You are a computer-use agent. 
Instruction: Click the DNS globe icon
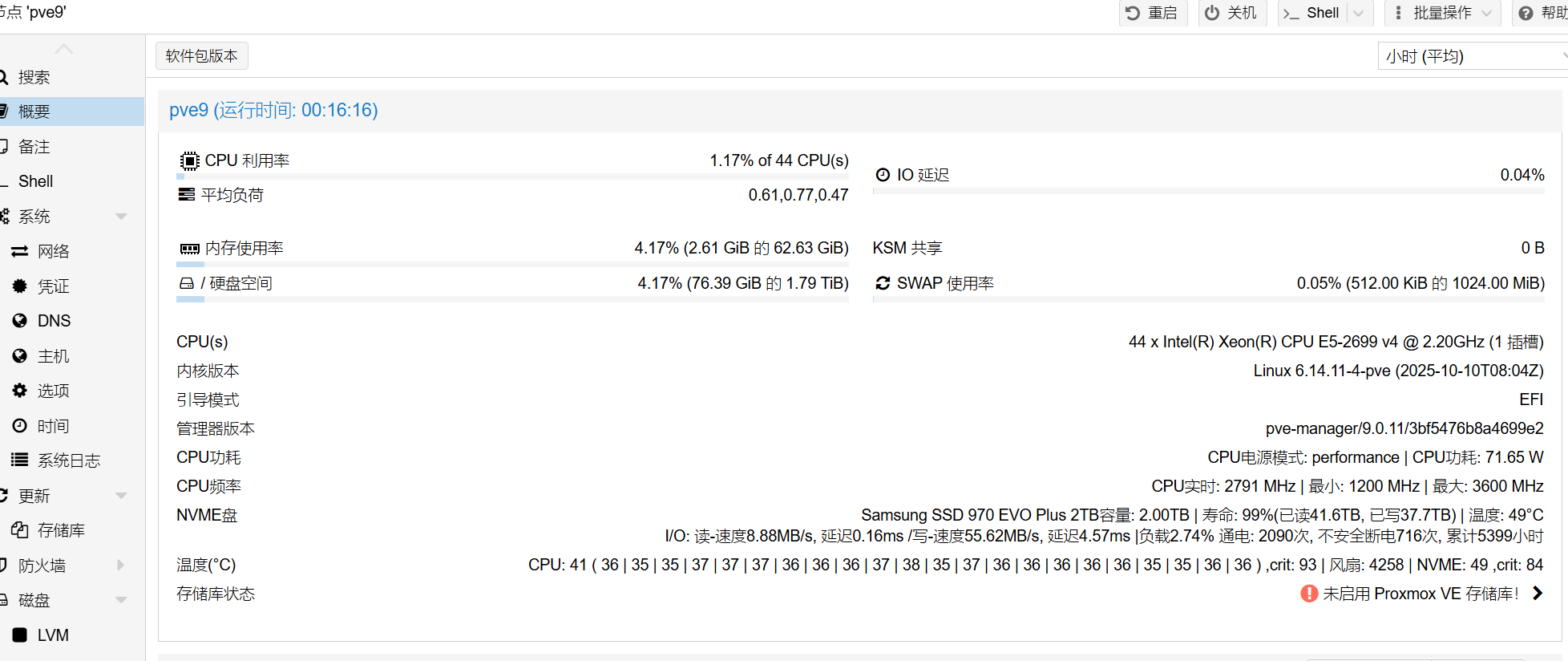[x=20, y=321]
